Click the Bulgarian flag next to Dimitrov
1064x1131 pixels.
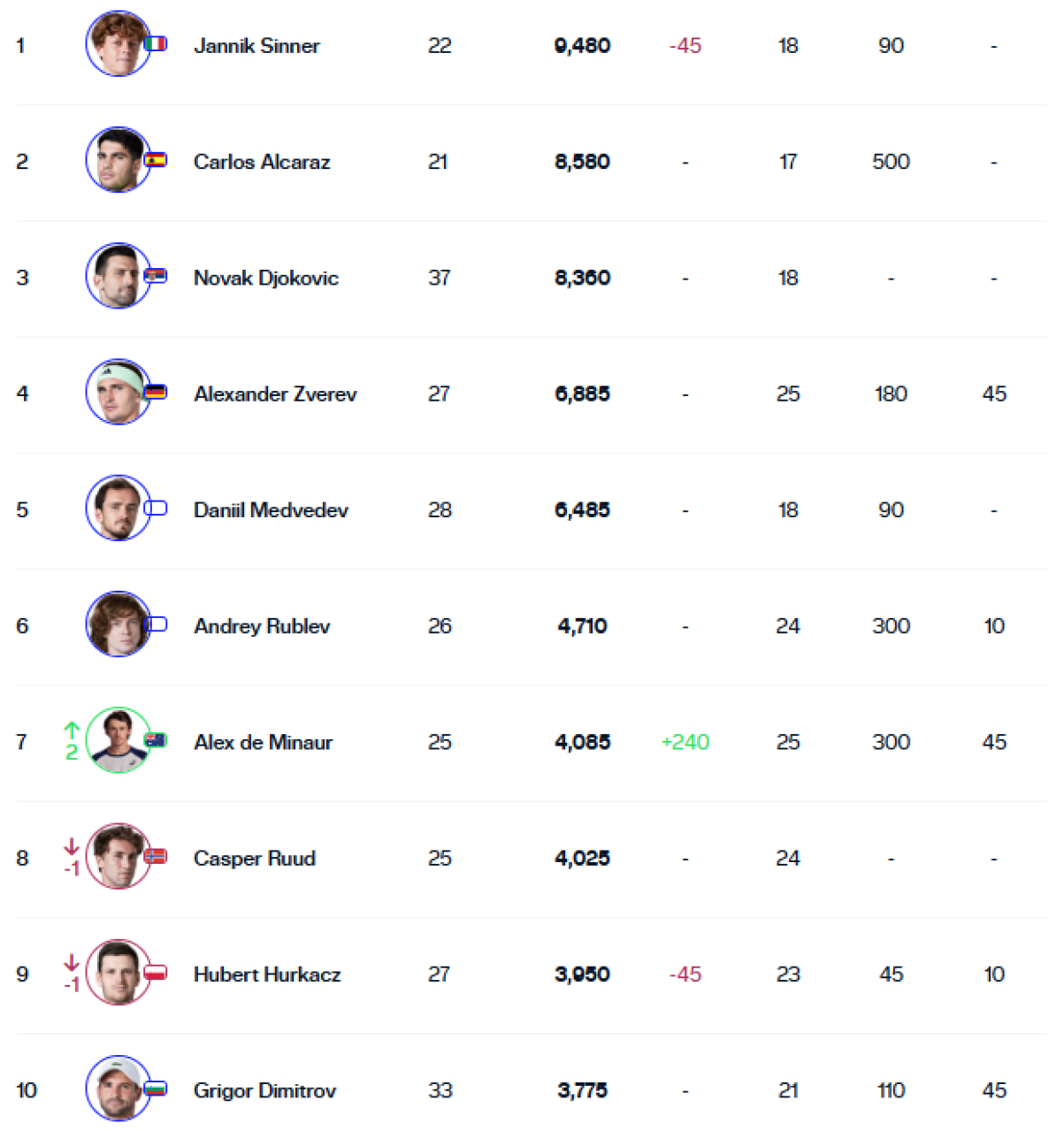[156, 1089]
